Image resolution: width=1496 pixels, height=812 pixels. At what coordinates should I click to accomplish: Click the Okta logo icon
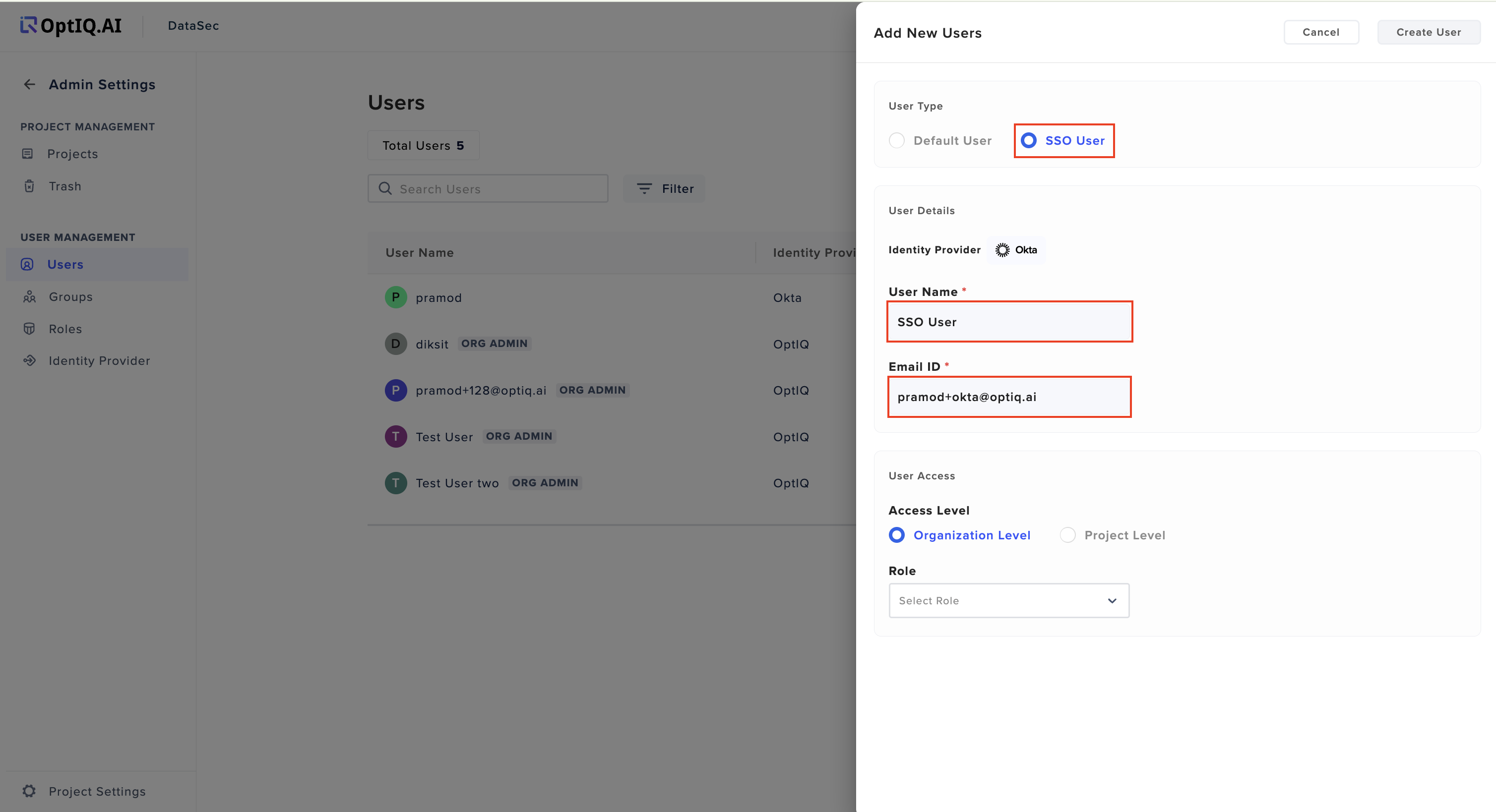(1002, 250)
